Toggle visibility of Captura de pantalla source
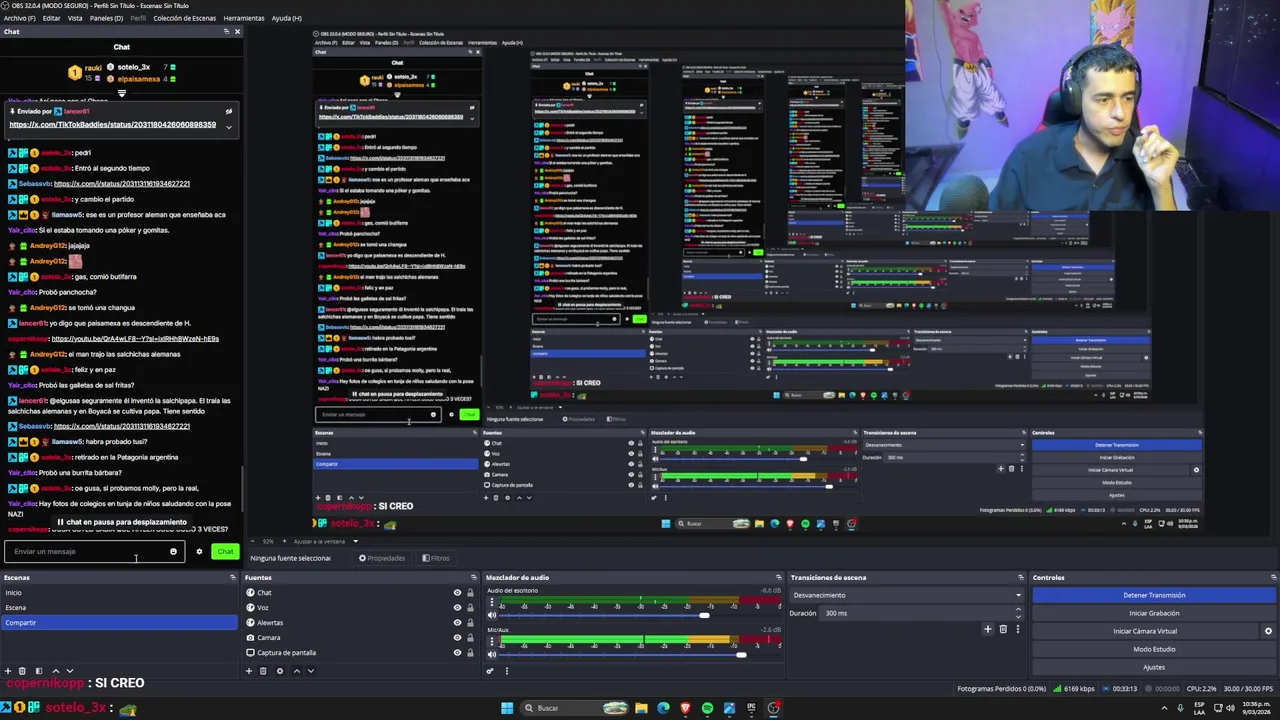 [x=458, y=652]
